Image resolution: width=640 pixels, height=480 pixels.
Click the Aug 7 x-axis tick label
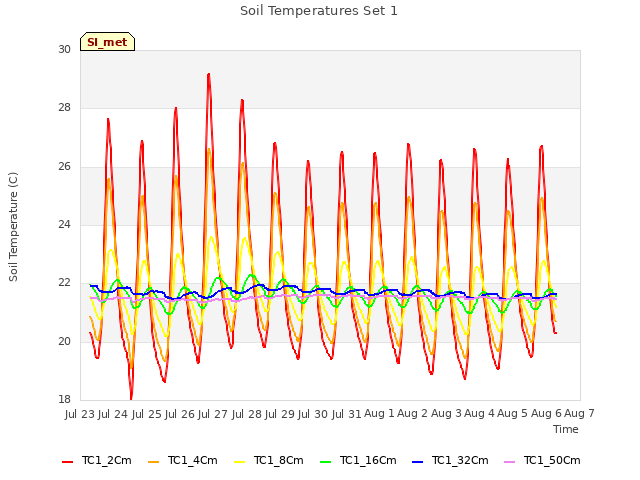580,414
